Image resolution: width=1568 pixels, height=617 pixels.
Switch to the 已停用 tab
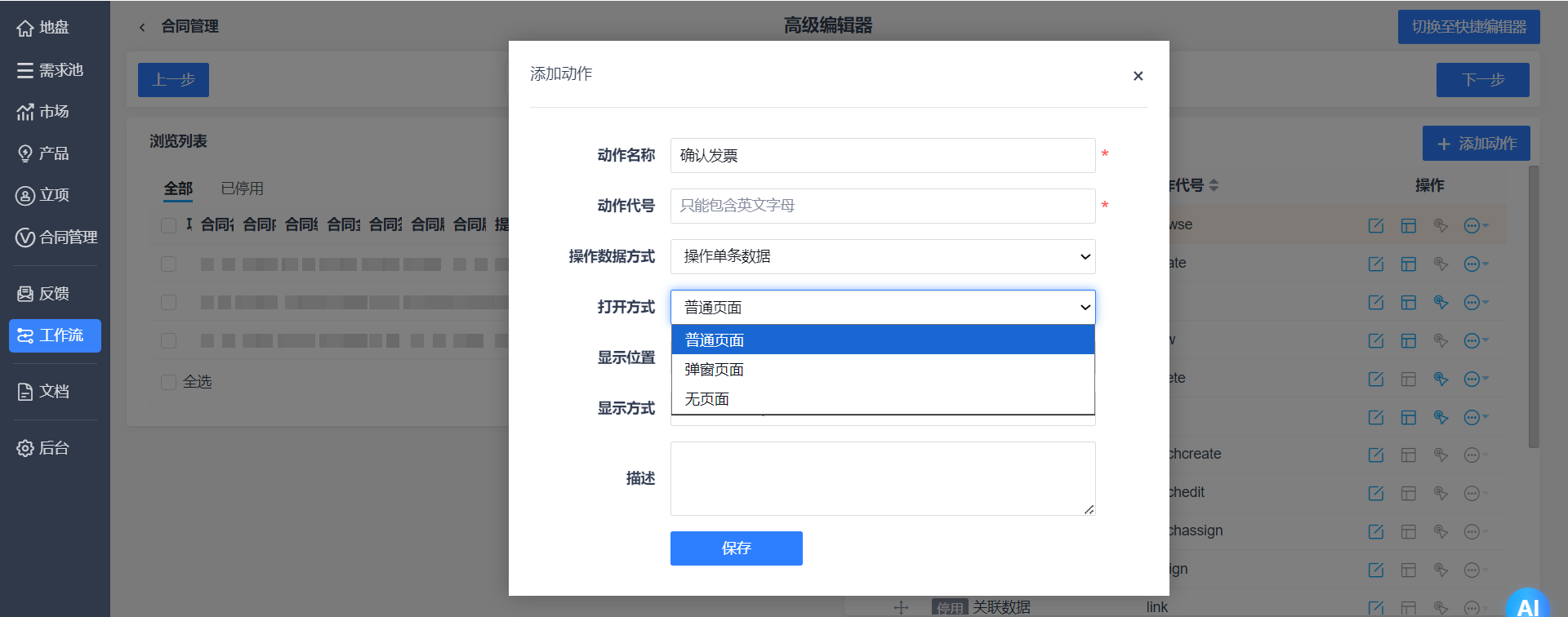pyautogui.click(x=242, y=189)
